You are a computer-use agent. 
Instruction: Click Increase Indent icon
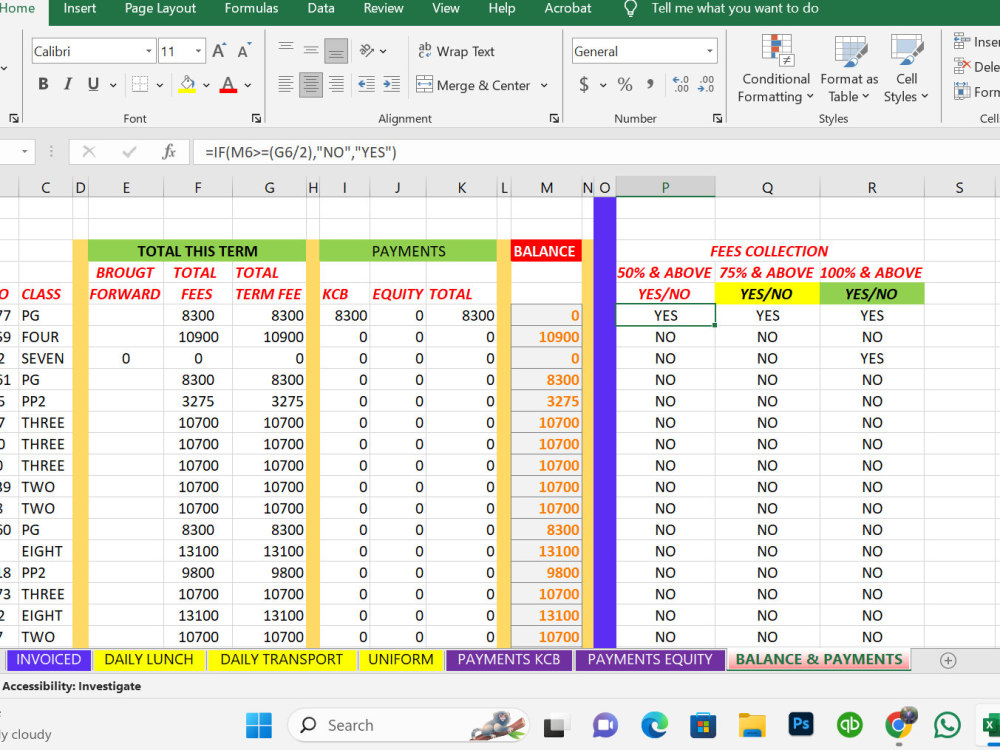(x=391, y=84)
